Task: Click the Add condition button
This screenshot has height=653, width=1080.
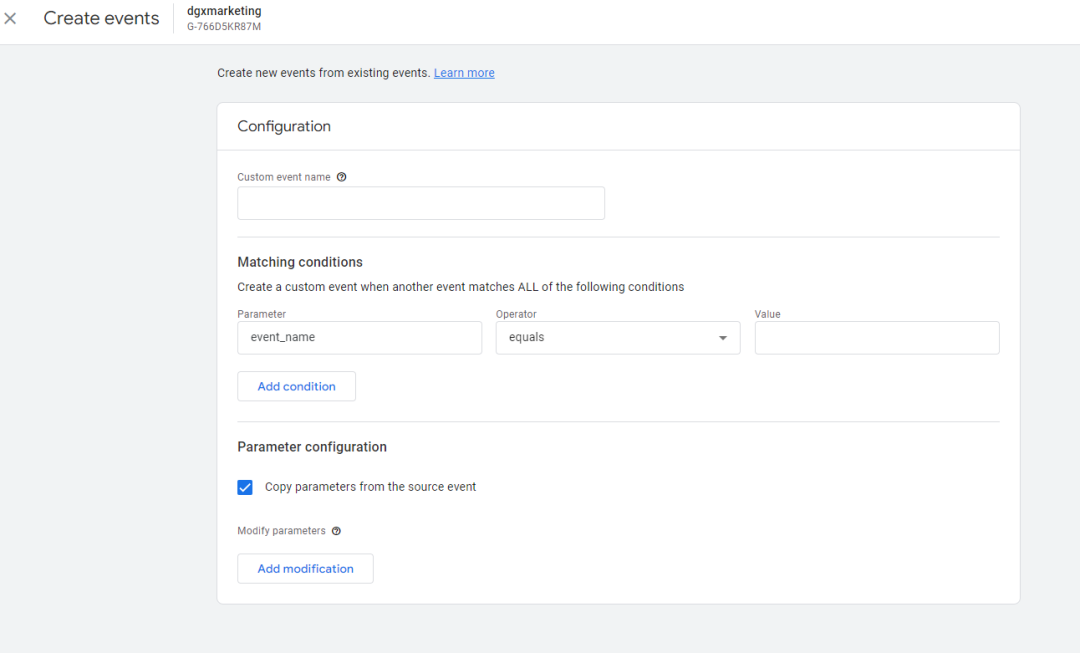Action: 296,386
